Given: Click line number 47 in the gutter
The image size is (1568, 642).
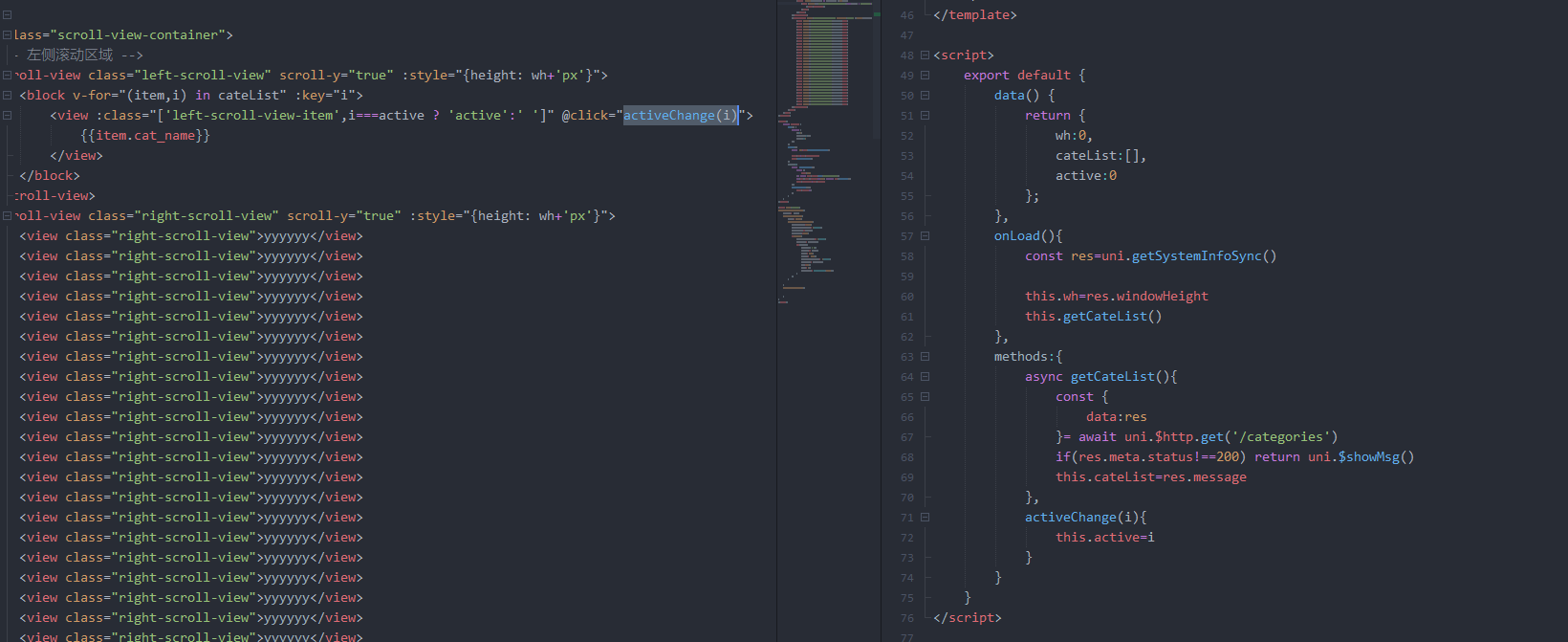Looking at the screenshot, I should pos(907,35).
